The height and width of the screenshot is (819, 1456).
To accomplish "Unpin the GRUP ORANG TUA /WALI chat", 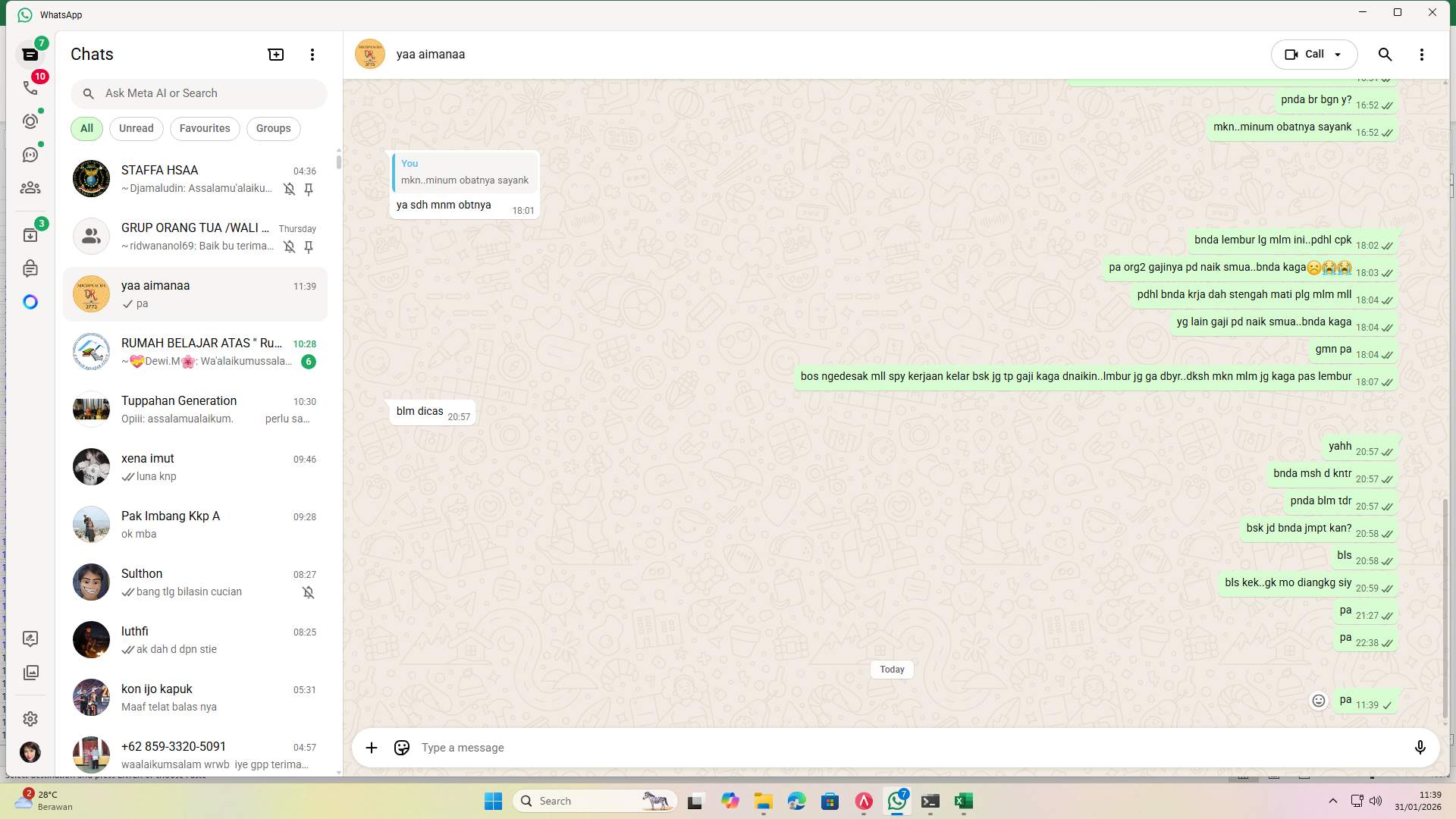I will 309,246.
